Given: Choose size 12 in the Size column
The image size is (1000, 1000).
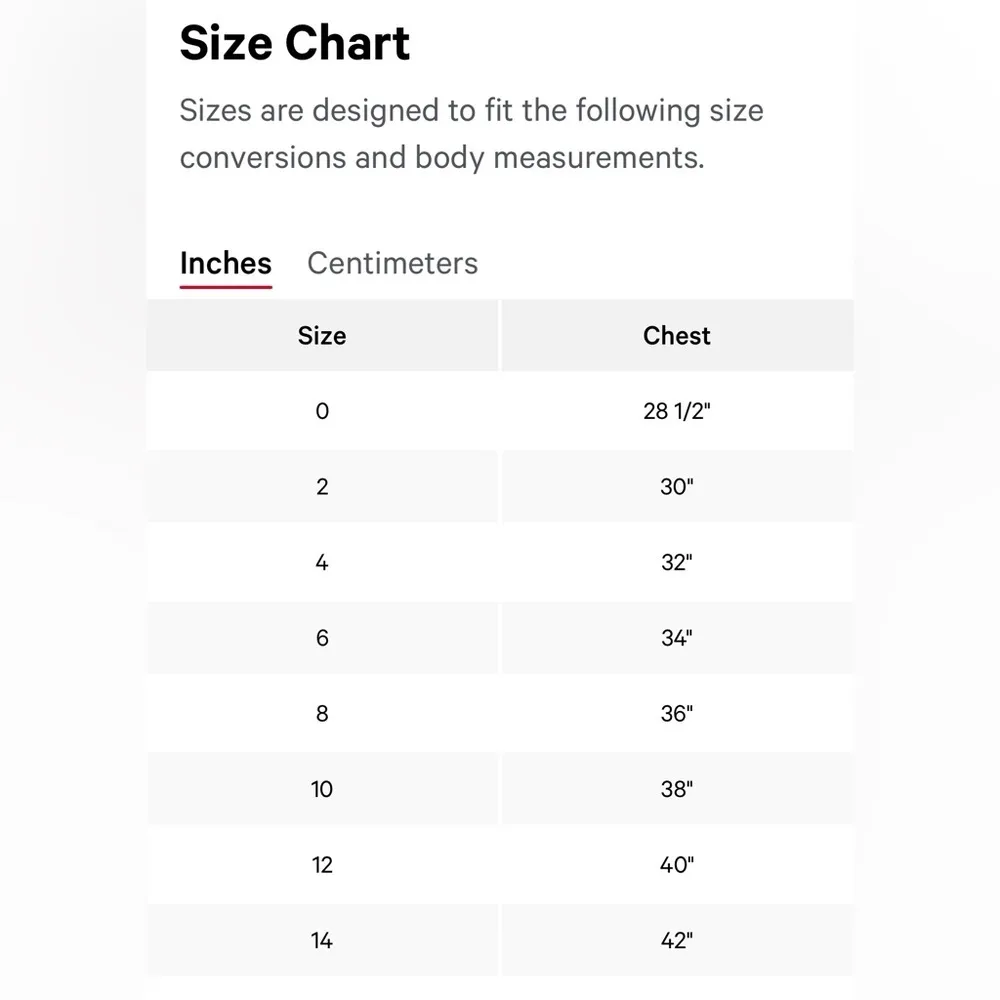Looking at the screenshot, I should click(x=322, y=865).
